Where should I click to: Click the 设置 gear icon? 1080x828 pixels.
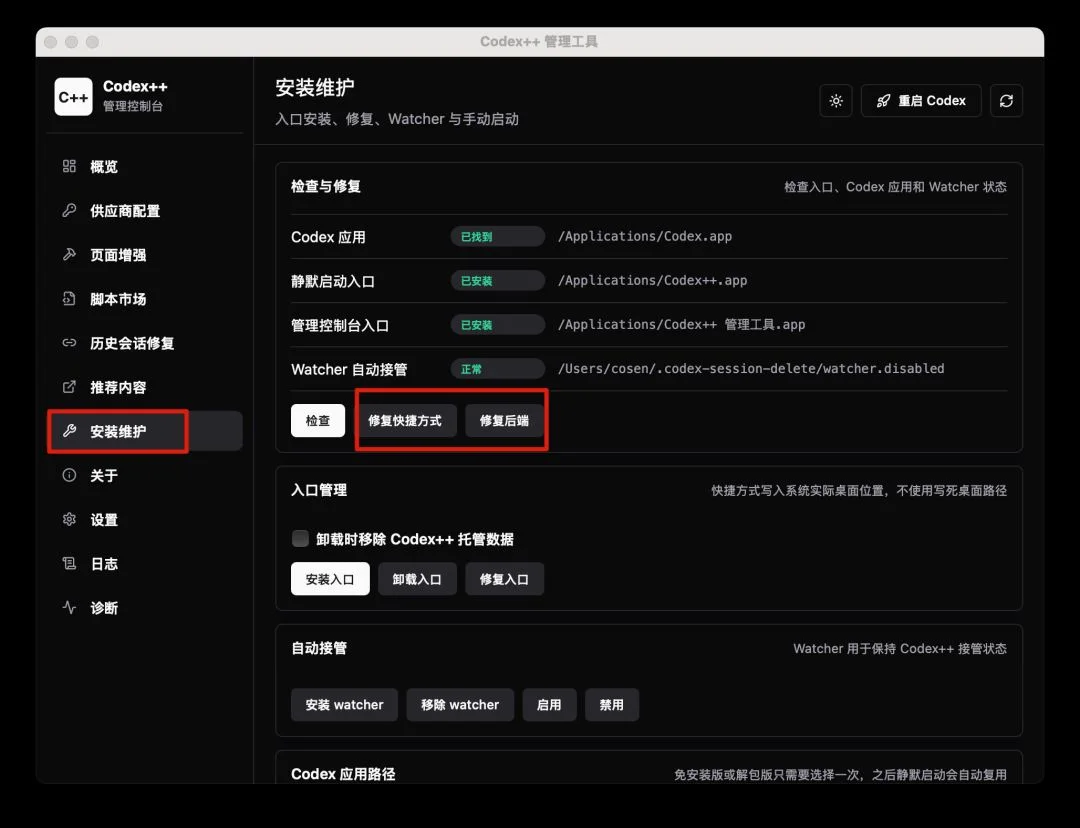pos(69,519)
